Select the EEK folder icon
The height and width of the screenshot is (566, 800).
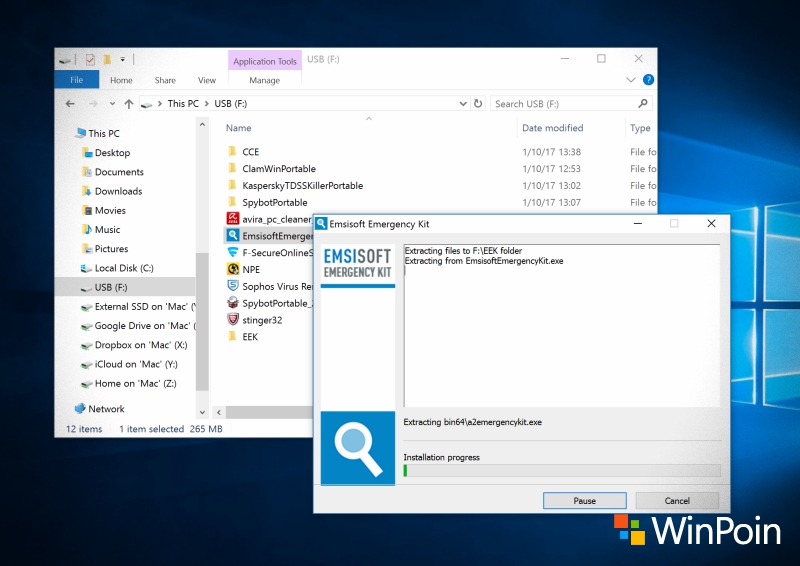click(x=233, y=336)
